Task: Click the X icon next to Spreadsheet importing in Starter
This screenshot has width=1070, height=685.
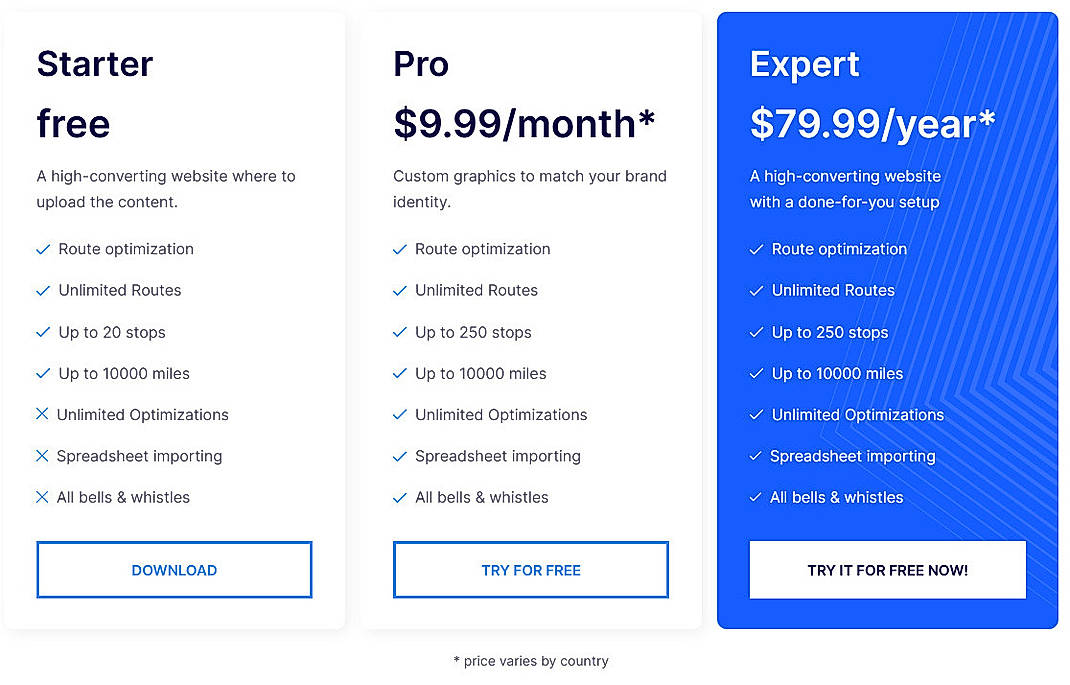Action: (44, 456)
